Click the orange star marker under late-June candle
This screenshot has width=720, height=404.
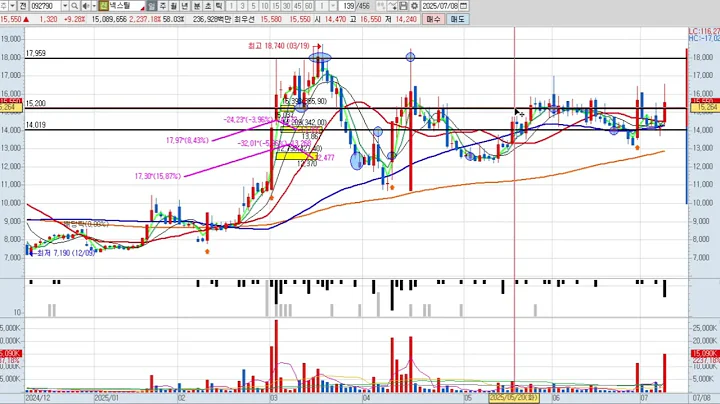(637, 147)
